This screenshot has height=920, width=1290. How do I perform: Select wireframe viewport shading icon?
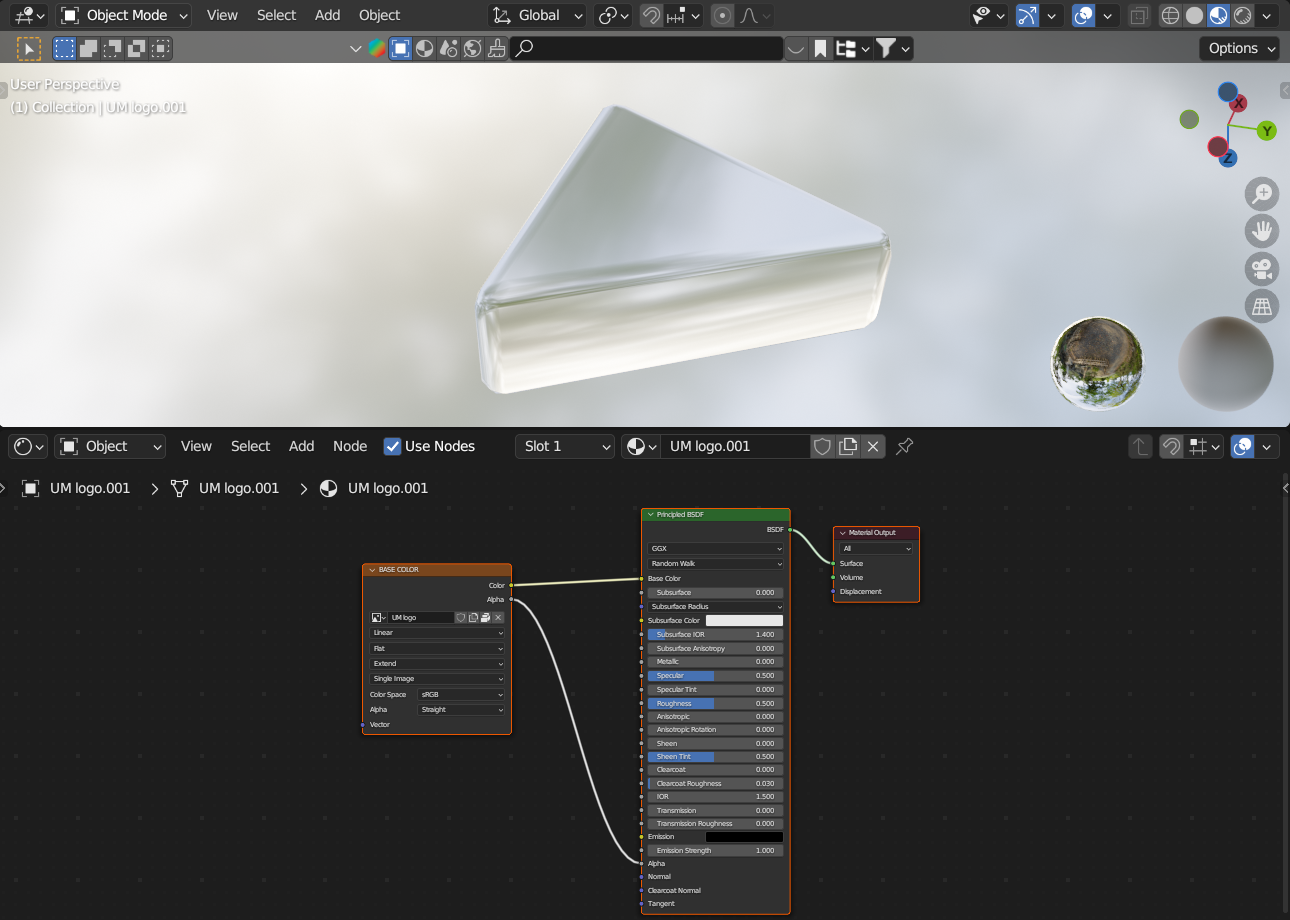(x=1170, y=15)
